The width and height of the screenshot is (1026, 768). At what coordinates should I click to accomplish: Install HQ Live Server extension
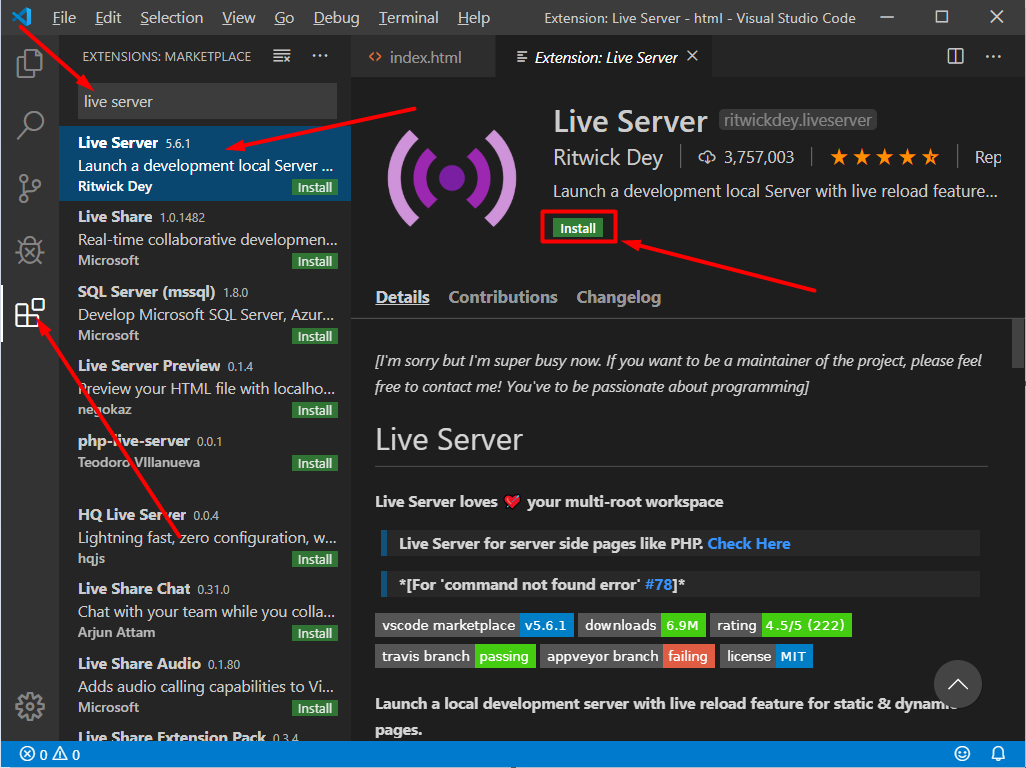[315, 559]
